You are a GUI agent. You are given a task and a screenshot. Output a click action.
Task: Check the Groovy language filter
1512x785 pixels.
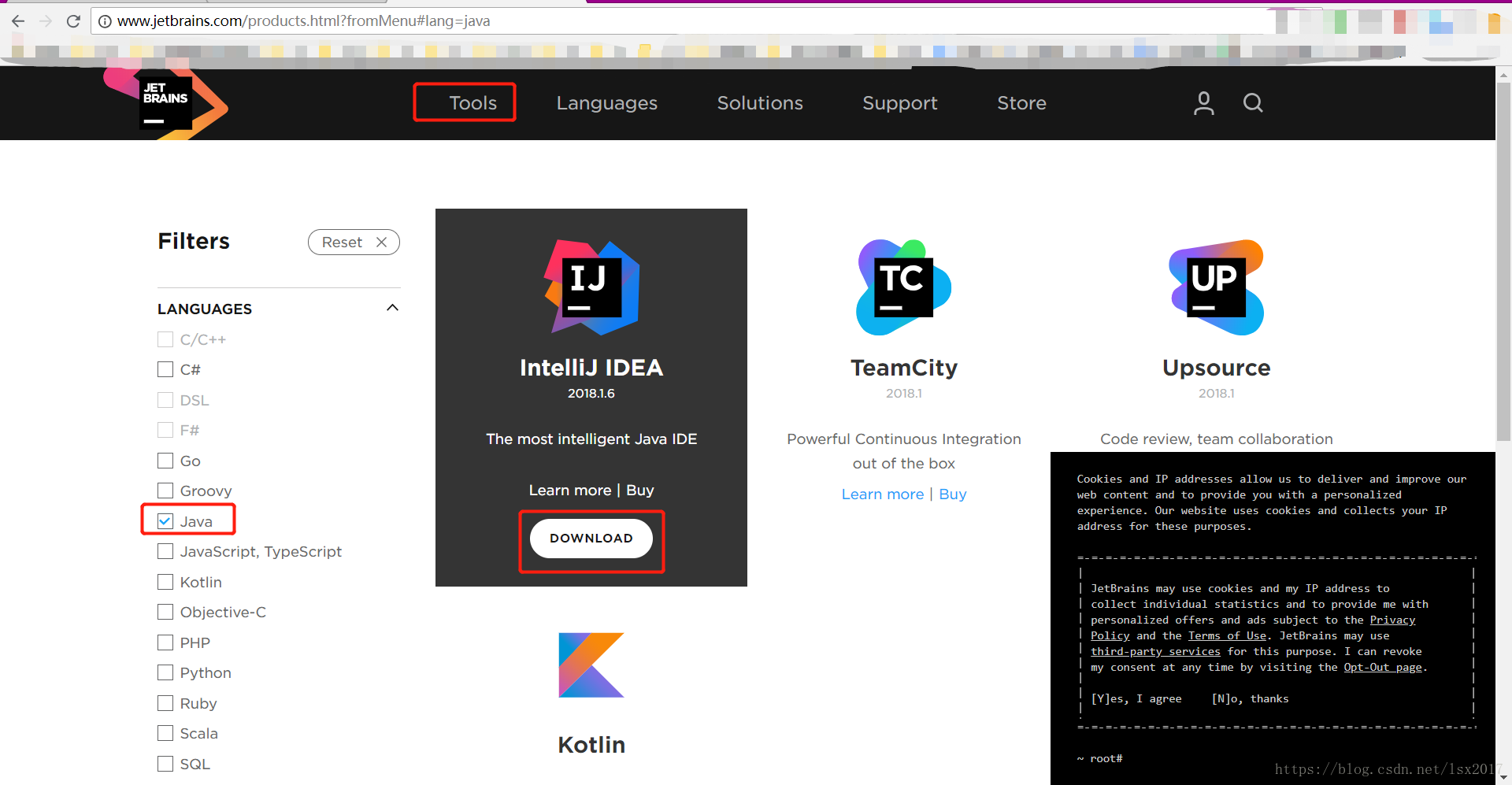click(165, 491)
